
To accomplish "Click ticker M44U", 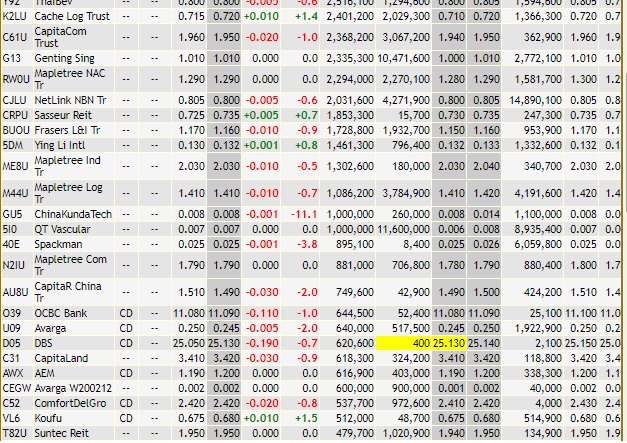I will [15, 193].
